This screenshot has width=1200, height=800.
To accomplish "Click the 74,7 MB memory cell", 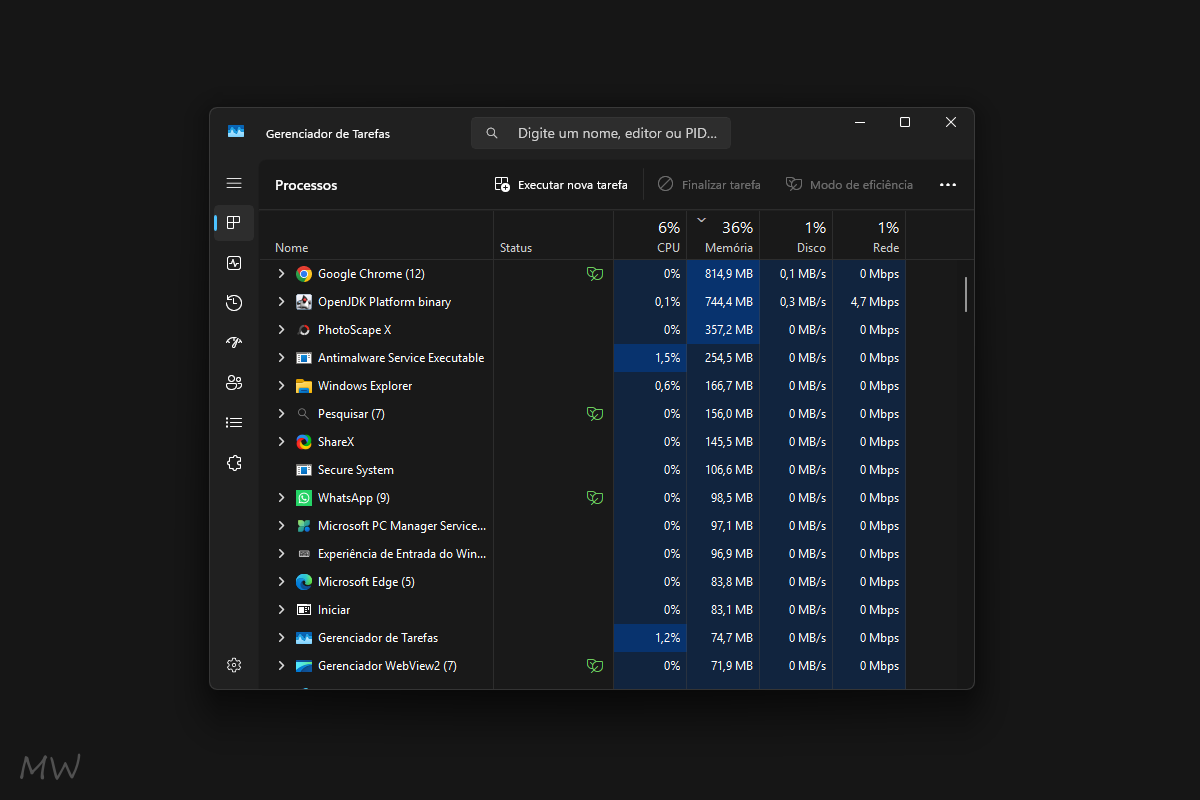I will (723, 638).
